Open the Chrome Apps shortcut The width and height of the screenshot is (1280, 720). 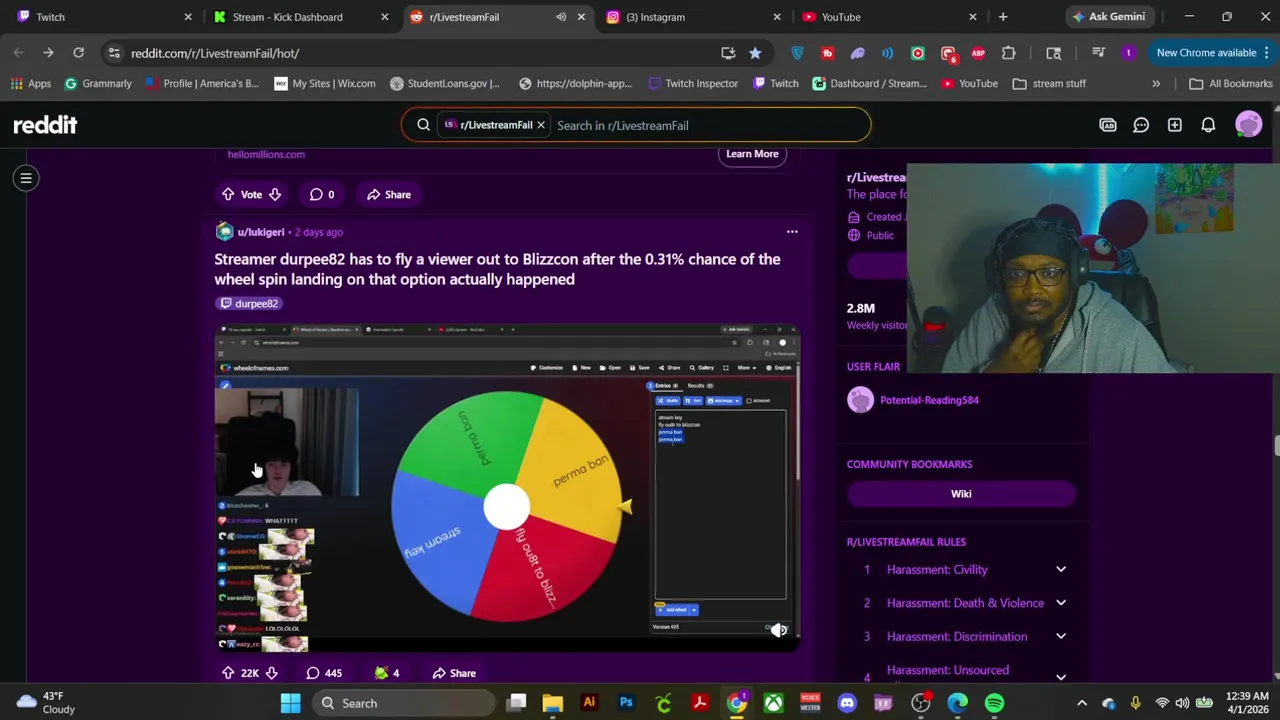tap(30, 84)
